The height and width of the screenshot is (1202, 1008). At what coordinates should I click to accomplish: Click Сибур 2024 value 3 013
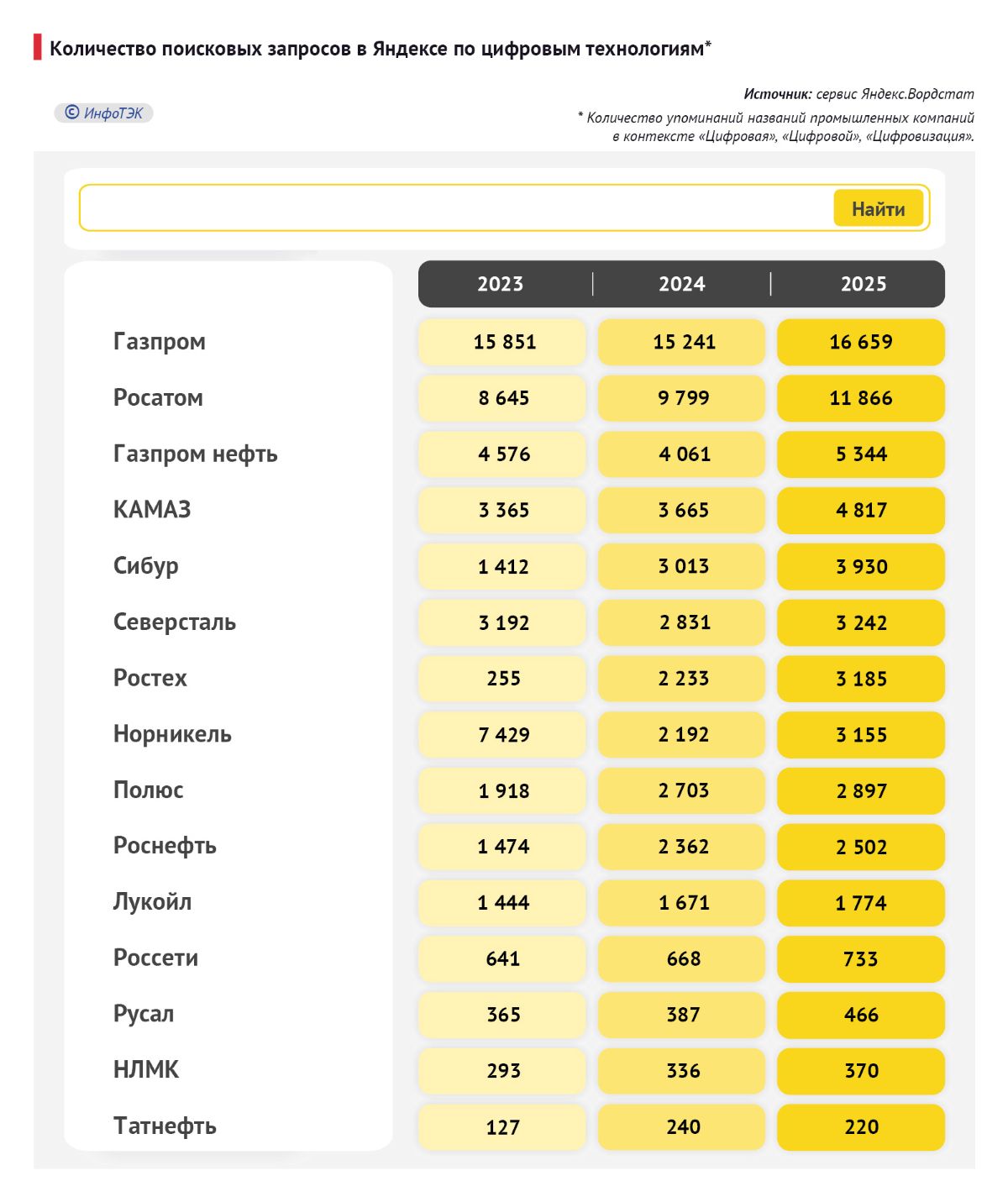(x=683, y=566)
